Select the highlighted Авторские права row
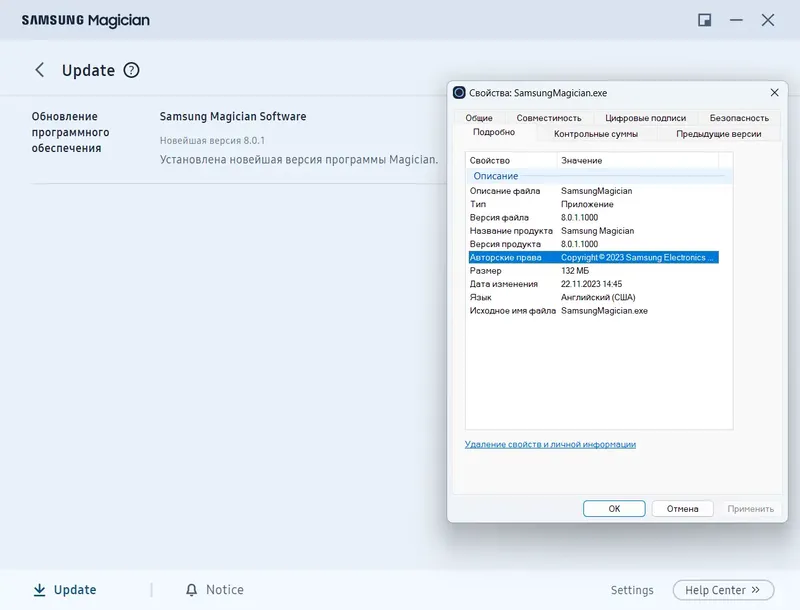 pos(594,257)
